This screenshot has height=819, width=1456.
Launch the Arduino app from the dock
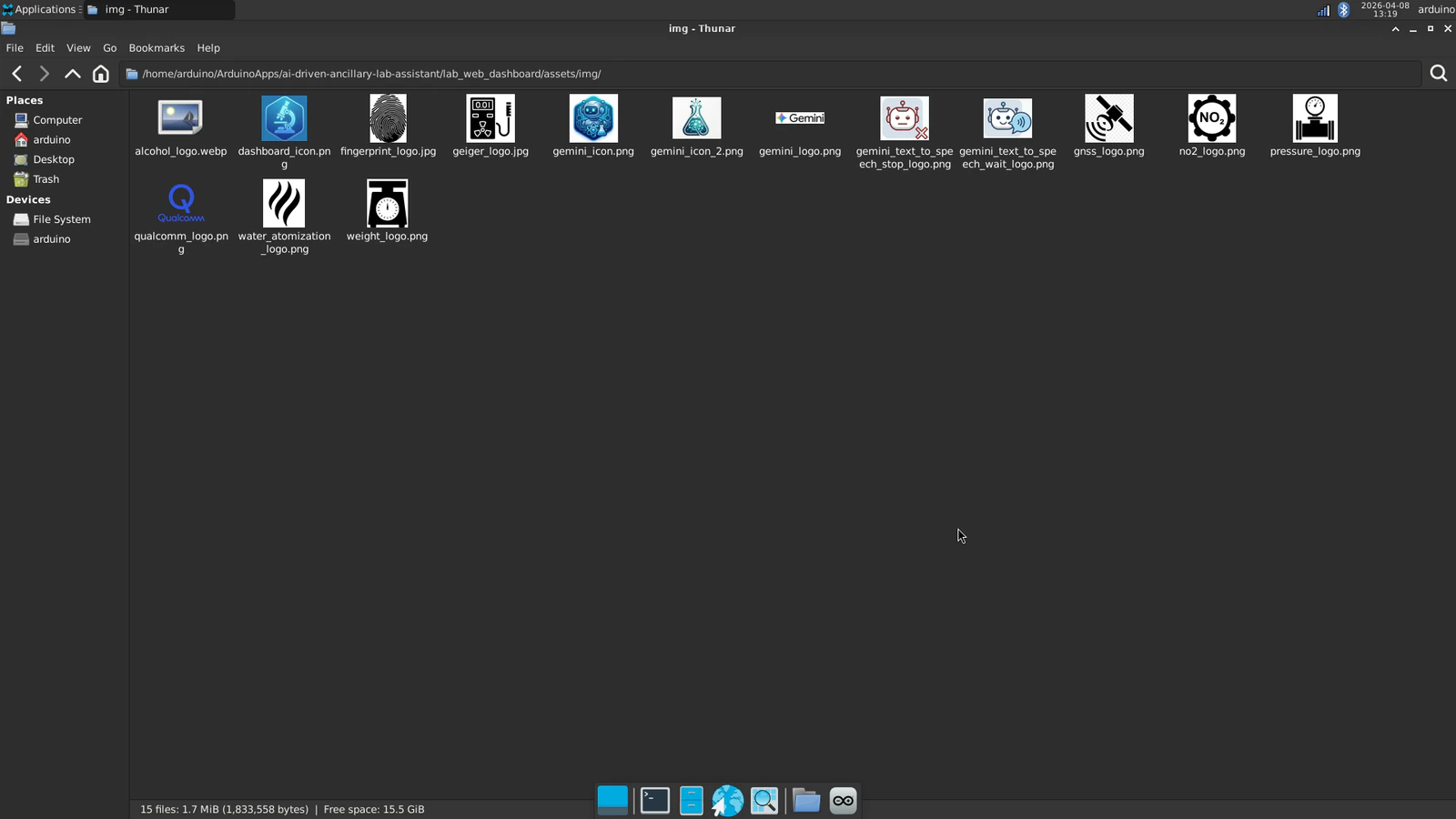coord(844,800)
